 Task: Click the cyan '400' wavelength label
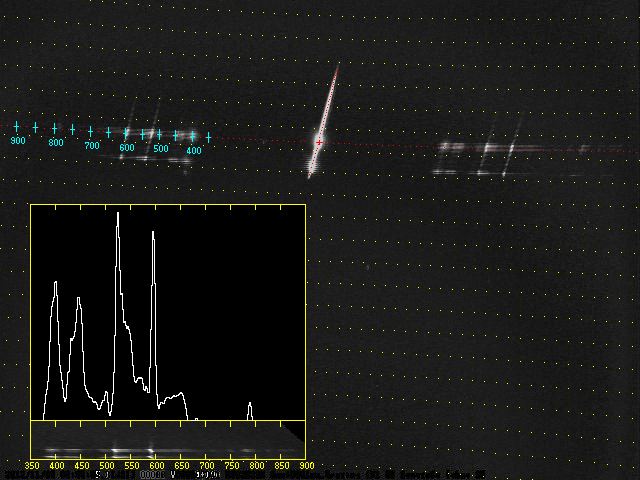point(194,151)
